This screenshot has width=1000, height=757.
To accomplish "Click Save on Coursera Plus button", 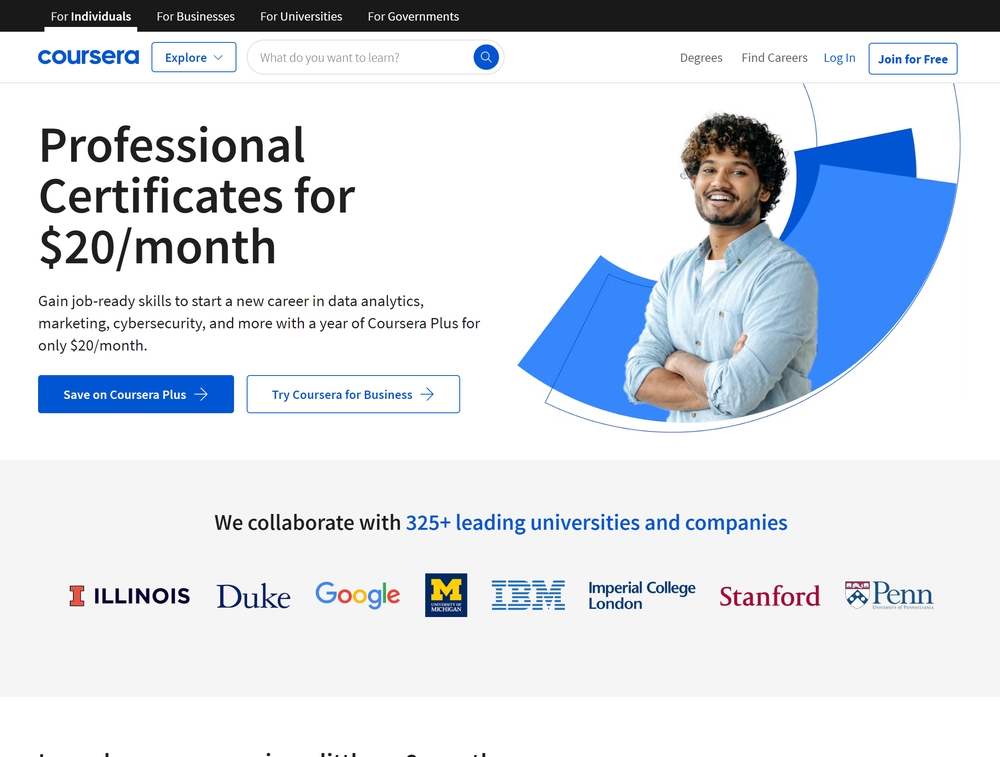I will coord(136,394).
